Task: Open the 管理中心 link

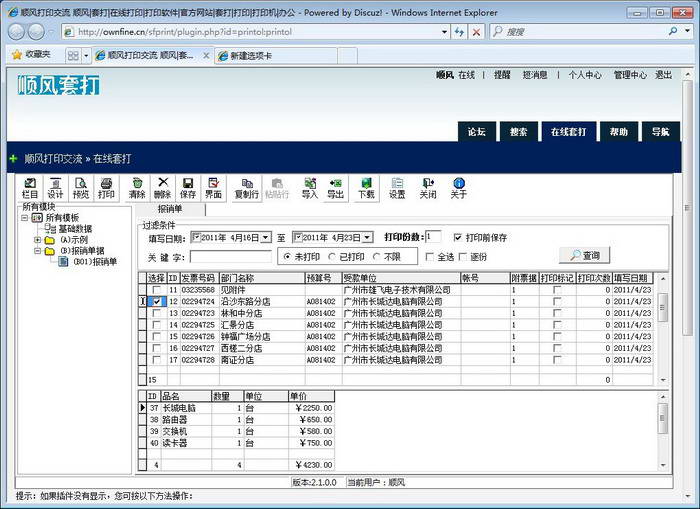Action: [630, 75]
